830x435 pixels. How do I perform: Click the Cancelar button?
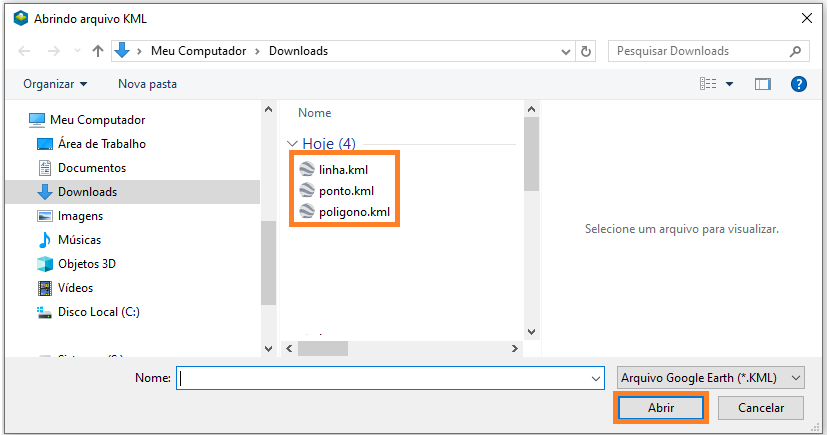coord(761,408)
